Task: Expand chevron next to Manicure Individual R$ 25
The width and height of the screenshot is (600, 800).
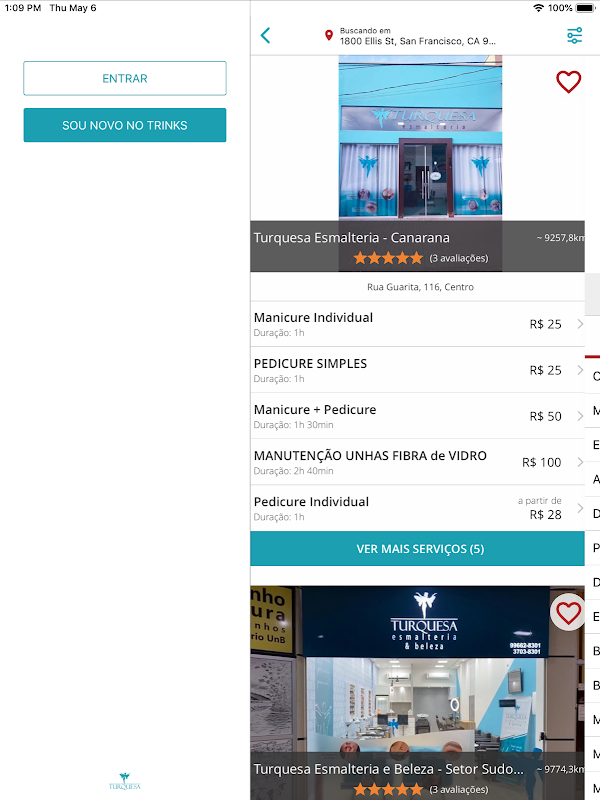Action: [x=580, y=324]
